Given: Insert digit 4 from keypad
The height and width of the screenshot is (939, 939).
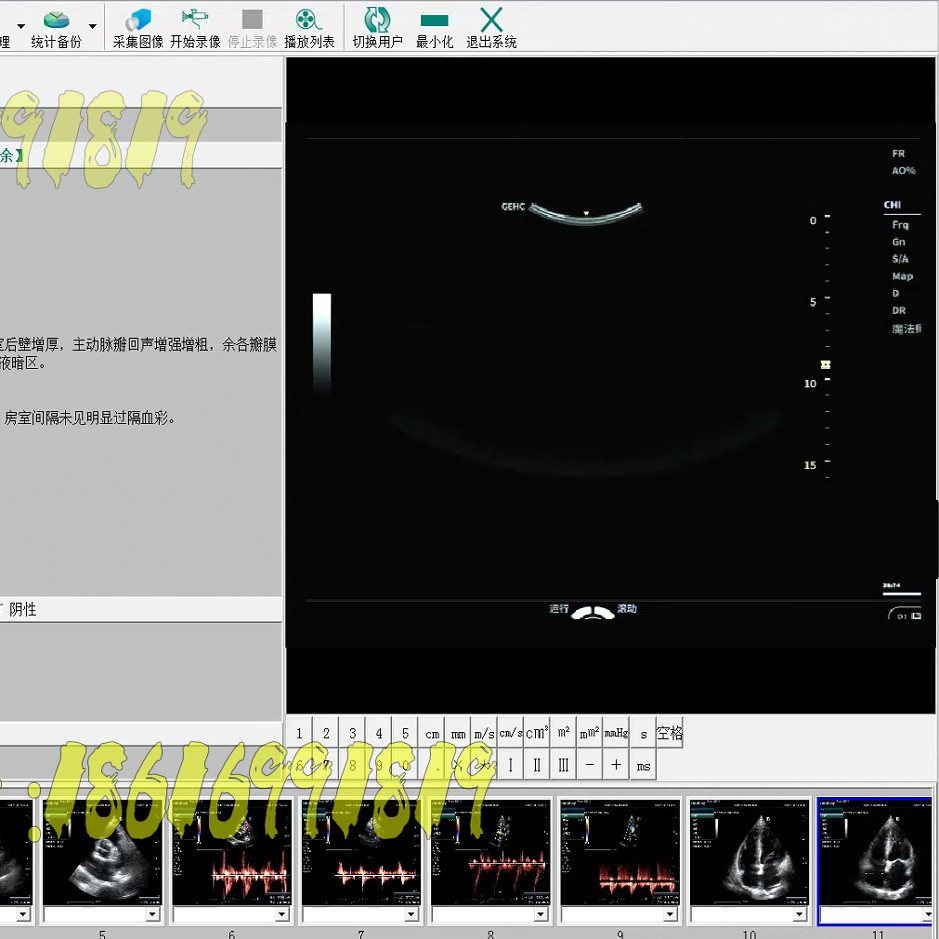Looking at the screenshot, I should click(379, 733).
